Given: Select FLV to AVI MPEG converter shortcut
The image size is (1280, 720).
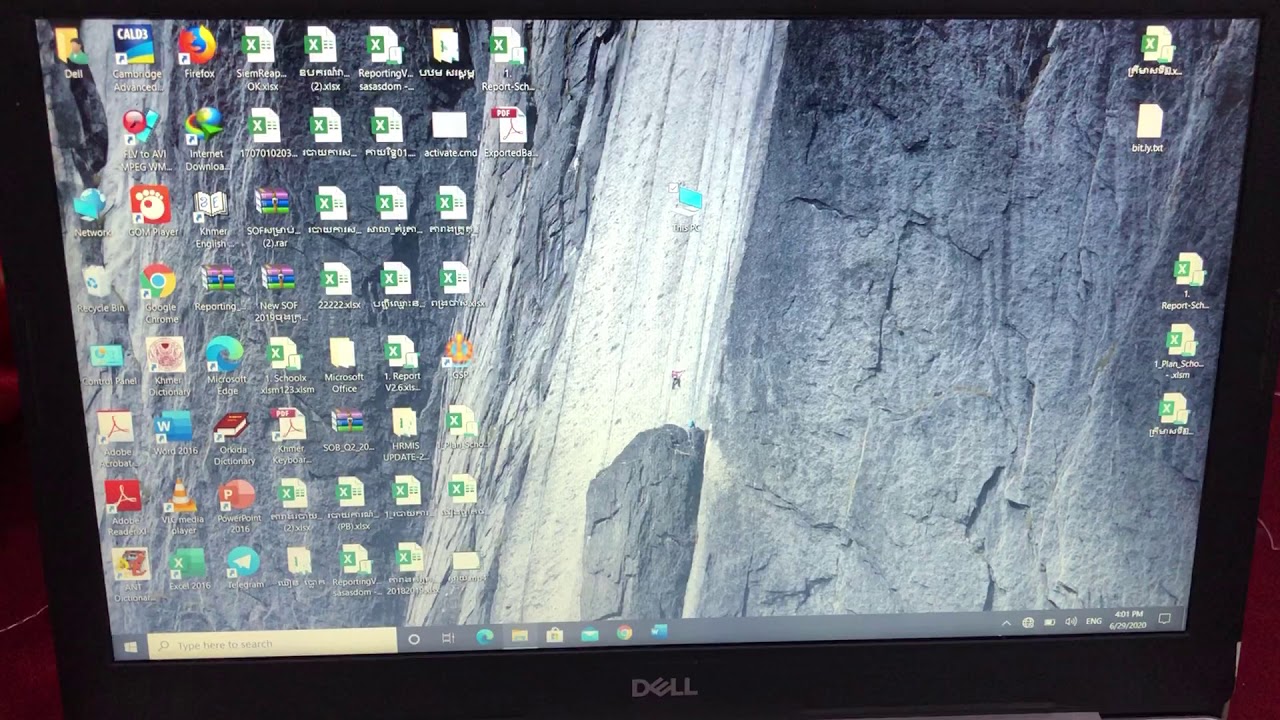Looking at the screenshot, I should point(143,140).
